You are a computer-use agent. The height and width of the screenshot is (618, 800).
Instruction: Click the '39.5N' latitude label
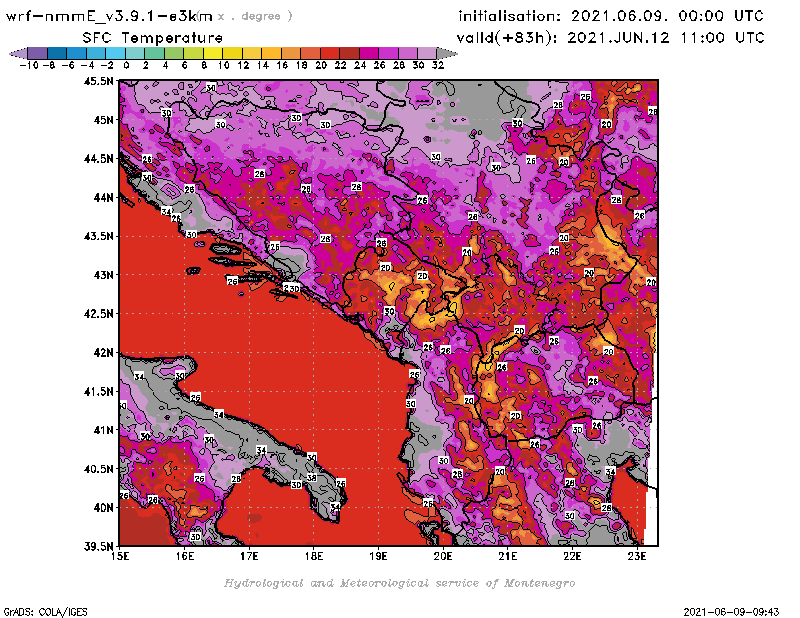coord(98,546)
